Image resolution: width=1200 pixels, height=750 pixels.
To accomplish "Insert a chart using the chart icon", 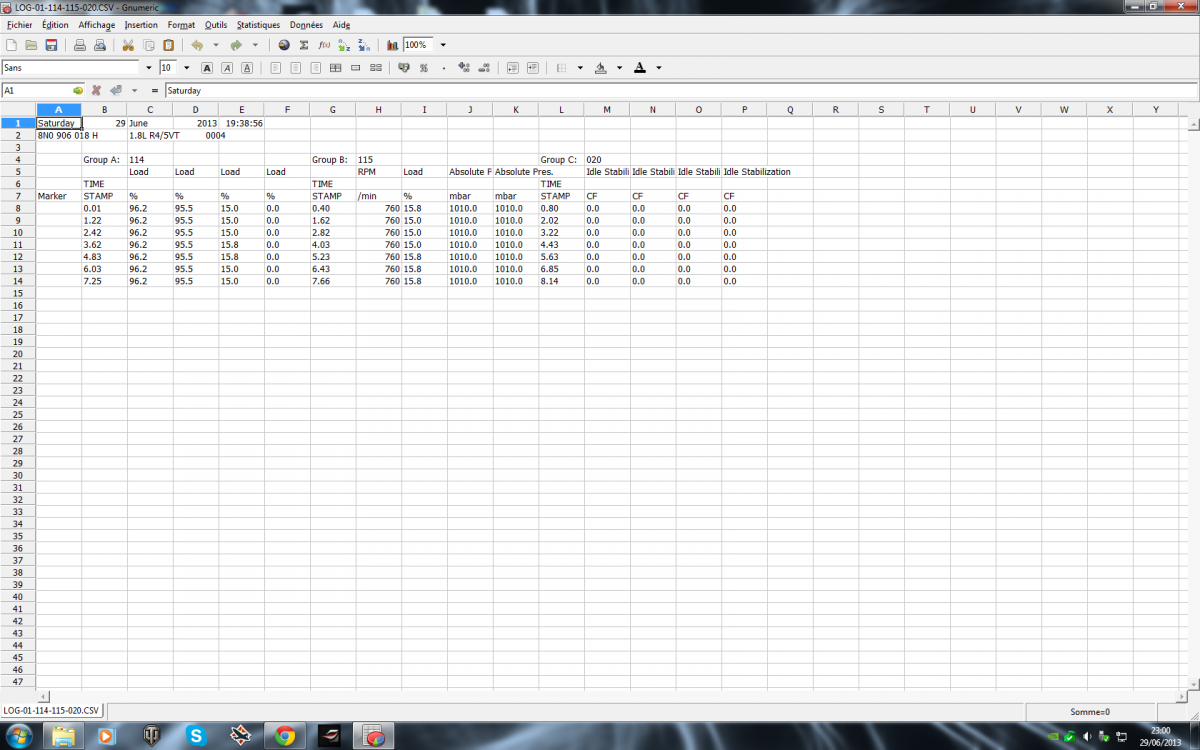I will [392, 45].
